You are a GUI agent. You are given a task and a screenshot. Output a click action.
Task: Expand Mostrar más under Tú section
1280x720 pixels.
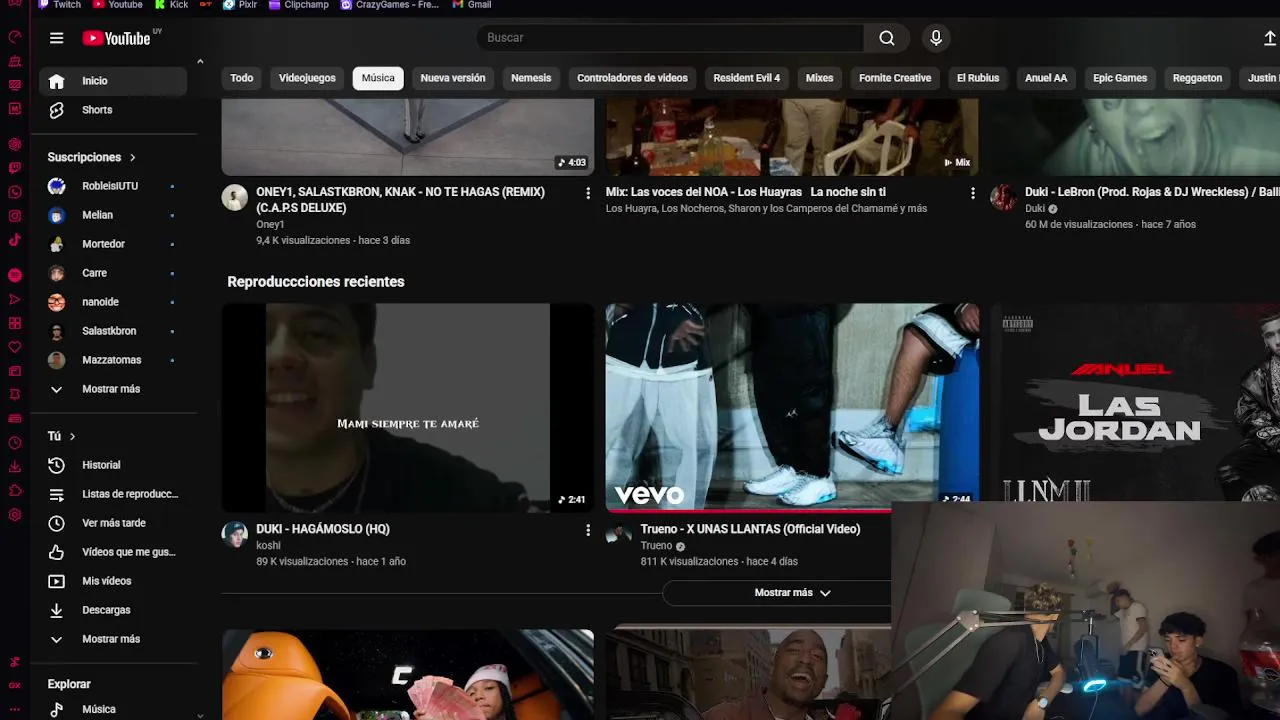coord(112,639)
